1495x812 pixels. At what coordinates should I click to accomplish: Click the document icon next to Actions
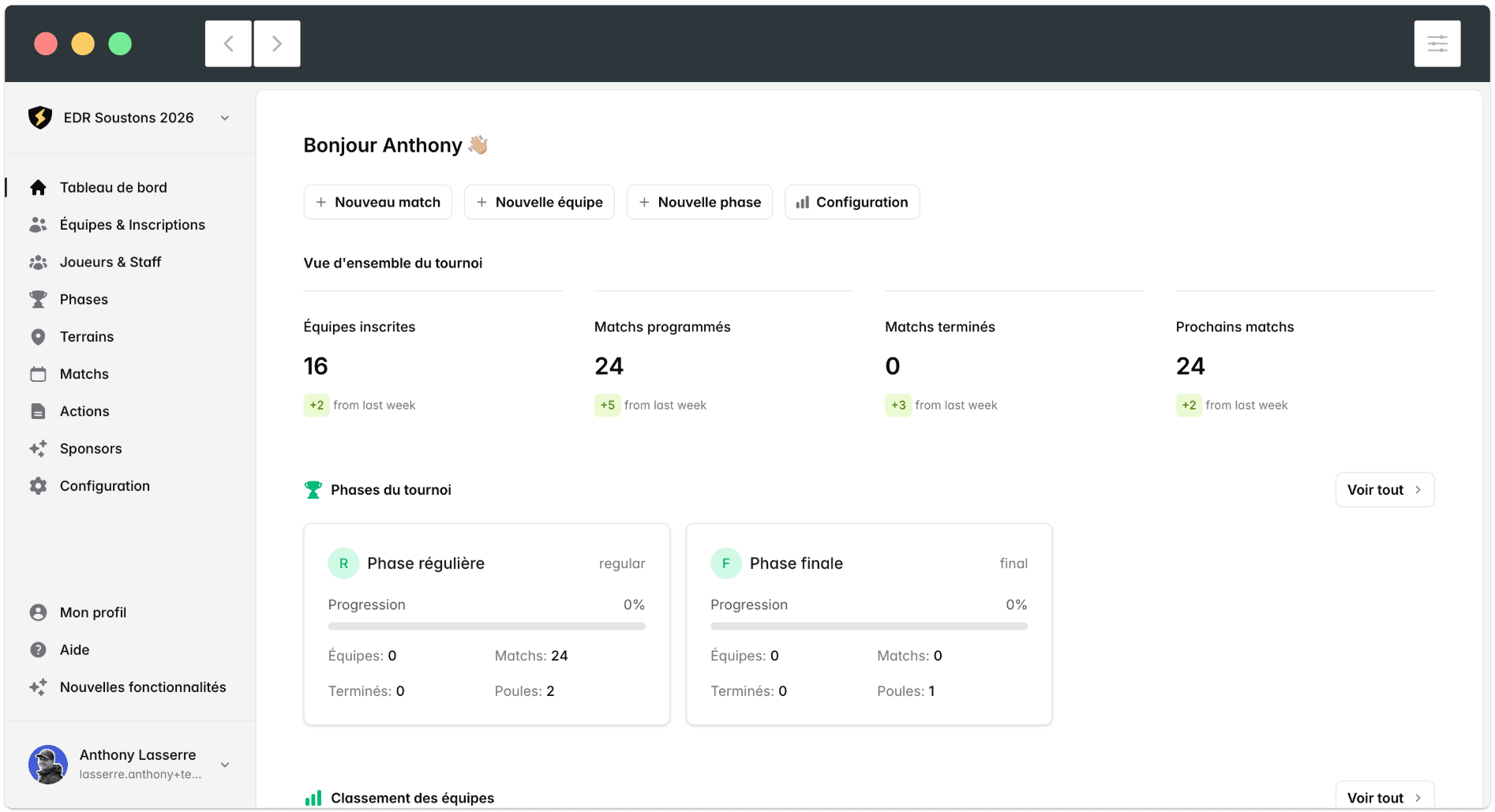pyautogui.click(x=38, y=411)
